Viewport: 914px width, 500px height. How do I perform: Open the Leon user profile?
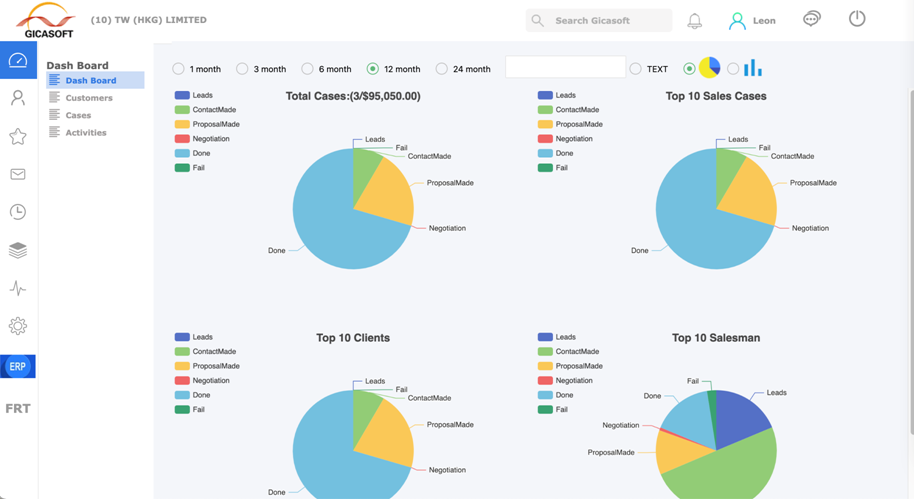coord(752,20)
